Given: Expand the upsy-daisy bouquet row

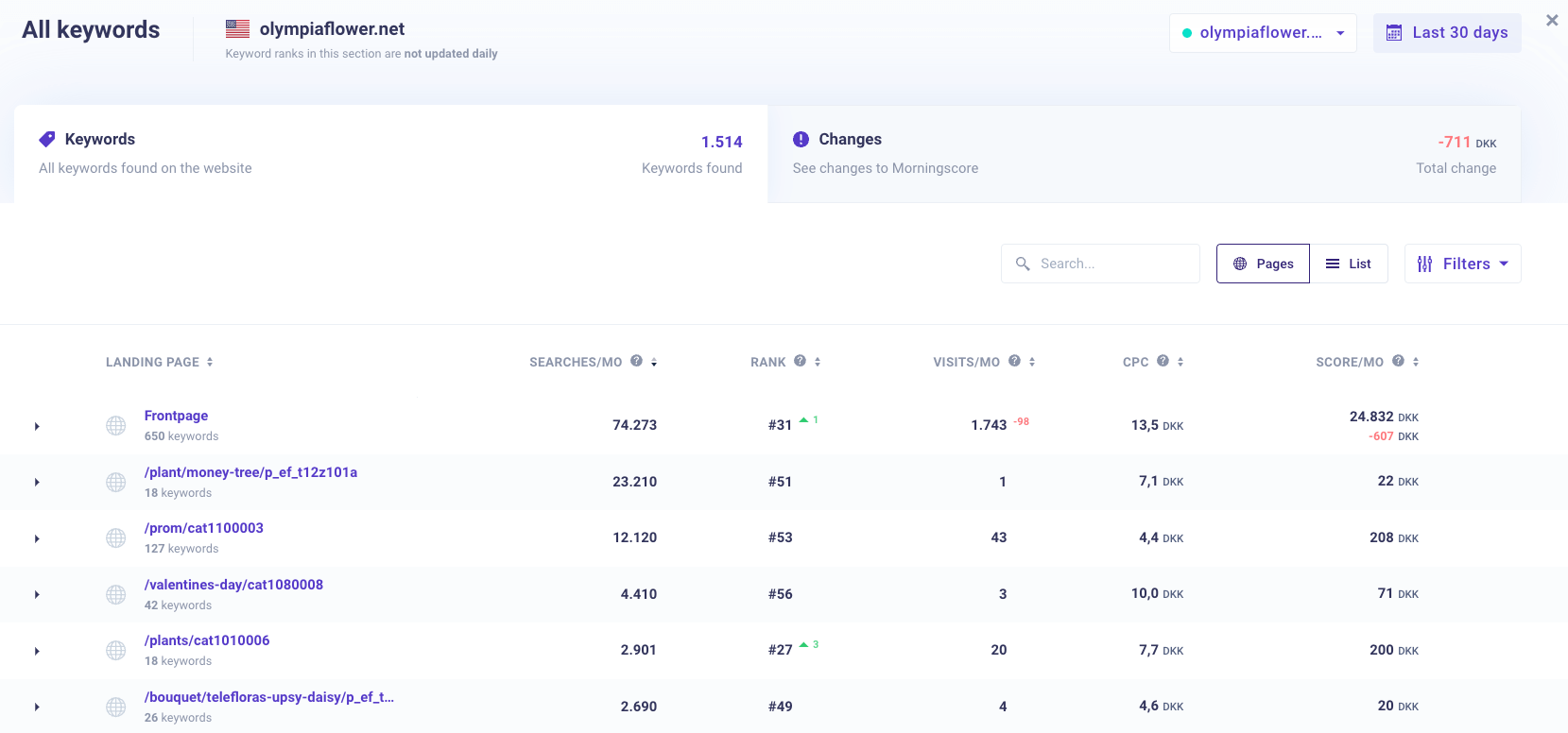Looking at the screenshot, I should point(37,707).
